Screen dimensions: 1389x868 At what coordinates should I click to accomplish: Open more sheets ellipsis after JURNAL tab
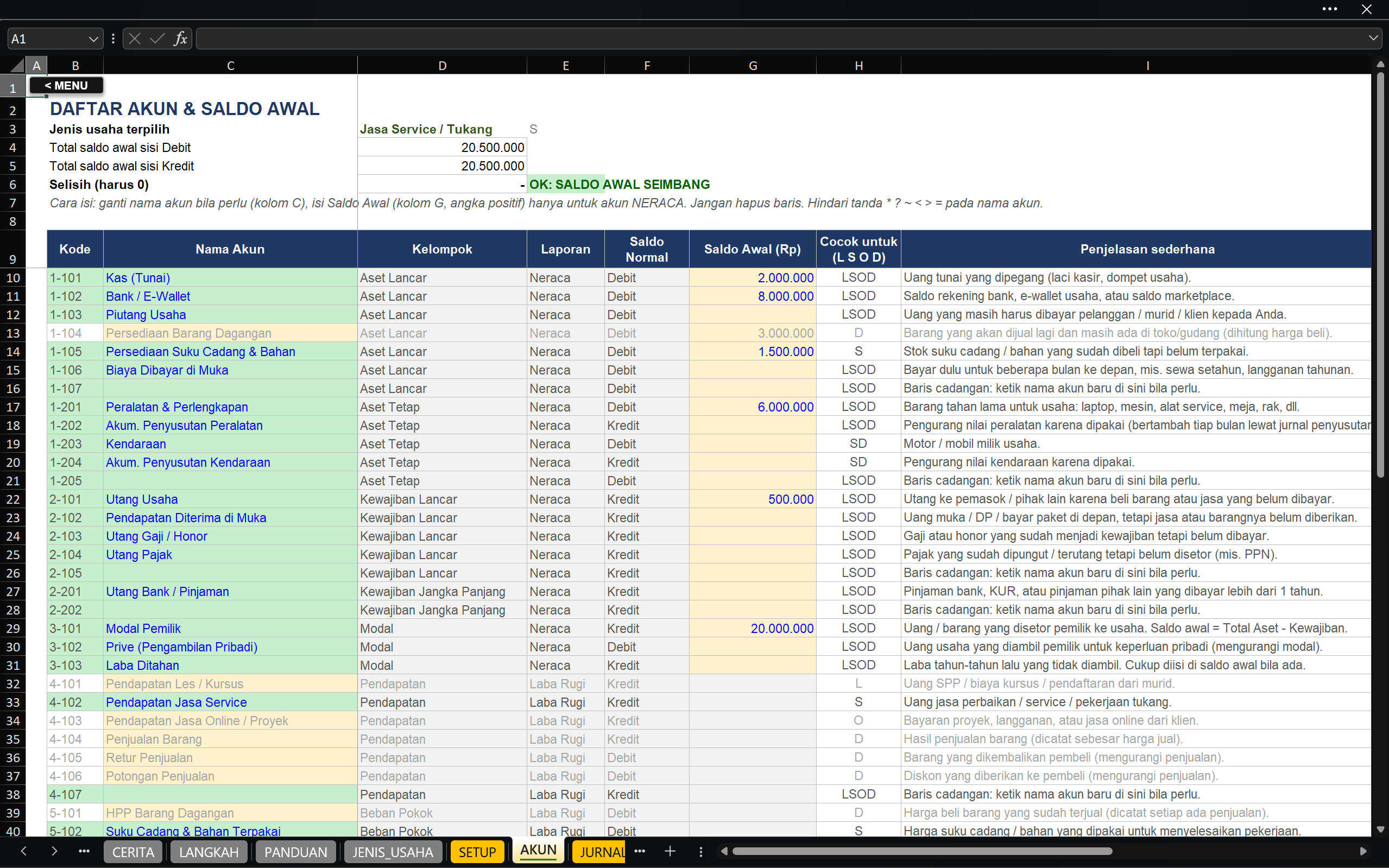point(640,851)
